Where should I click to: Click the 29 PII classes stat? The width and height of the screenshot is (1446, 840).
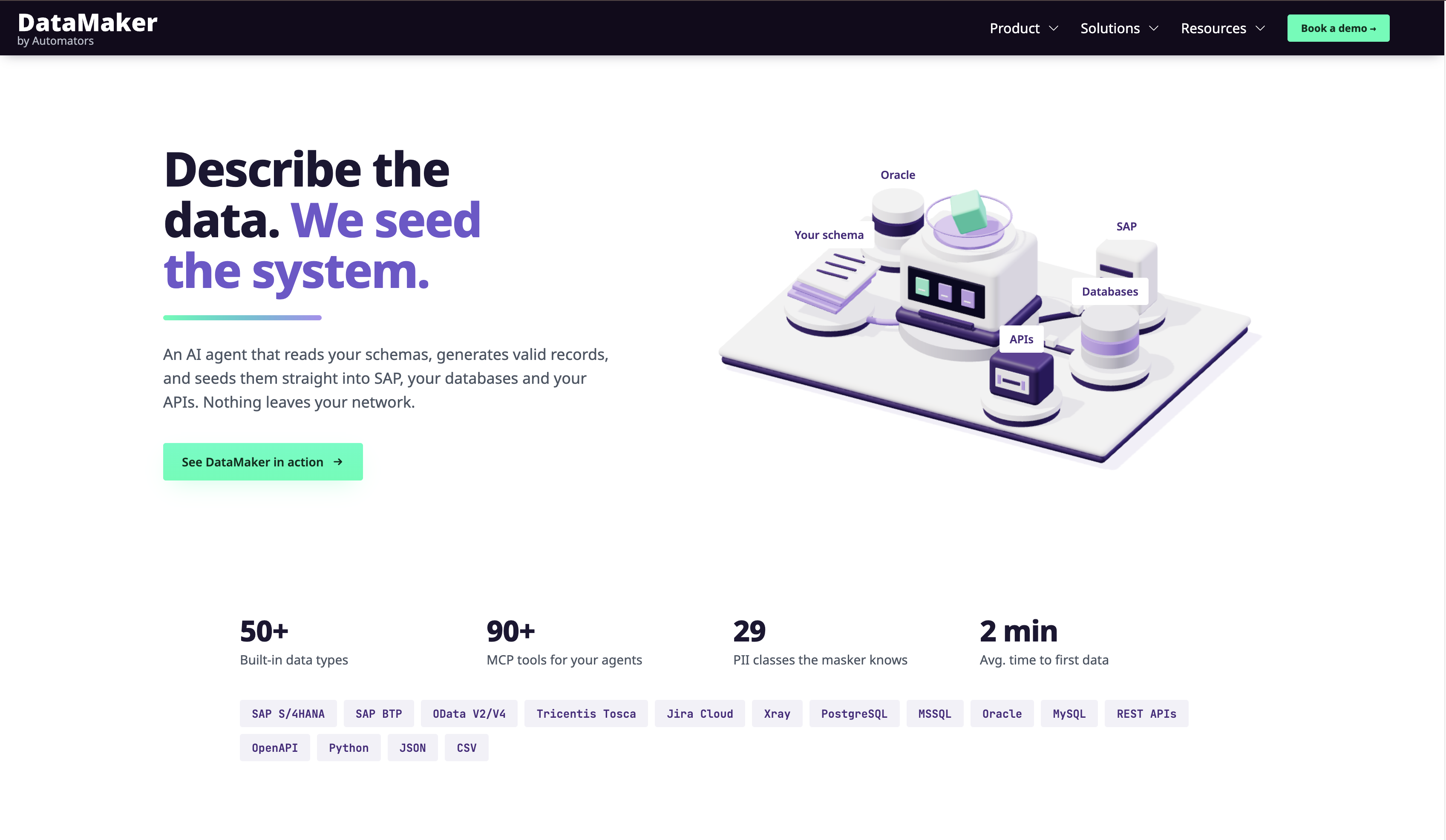820,642
